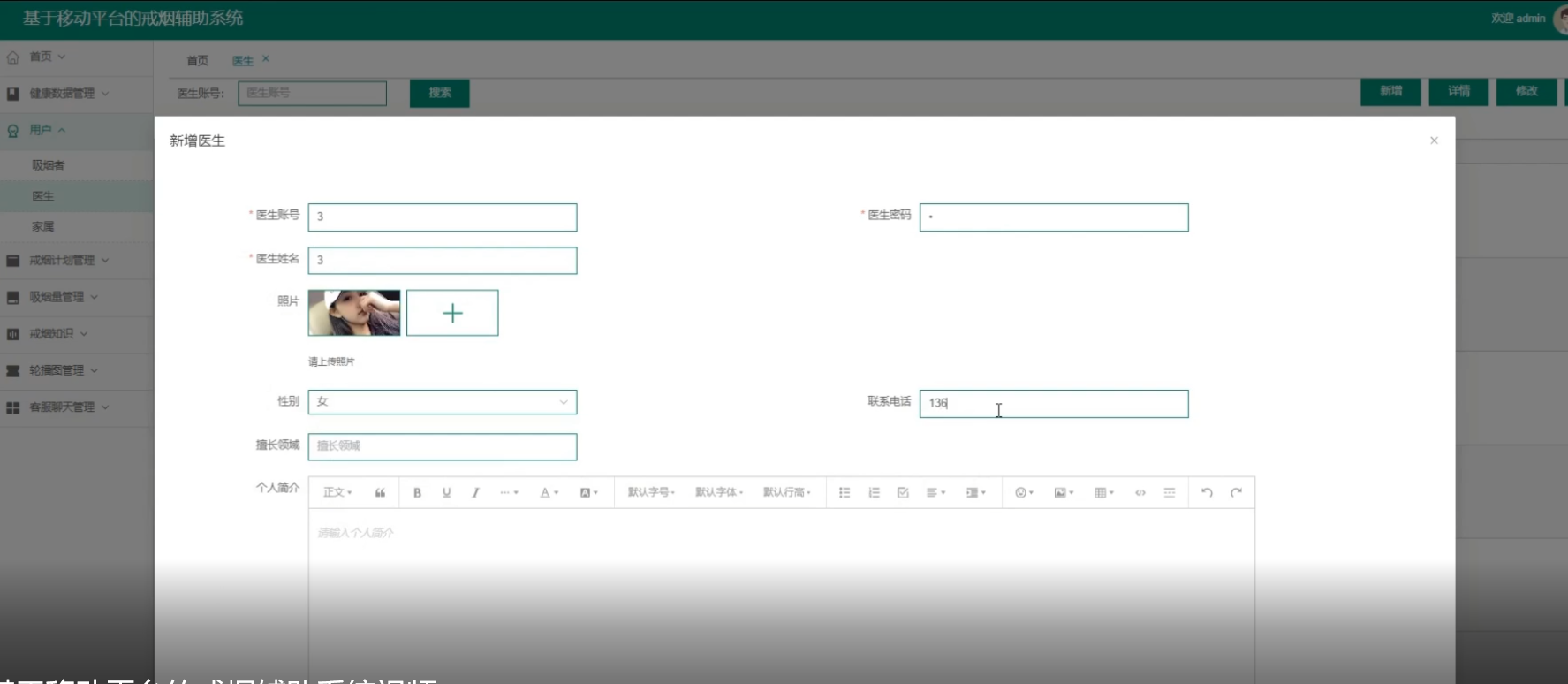Undo the last editor action
1568x684 pixels.
tap(1207, 493)
